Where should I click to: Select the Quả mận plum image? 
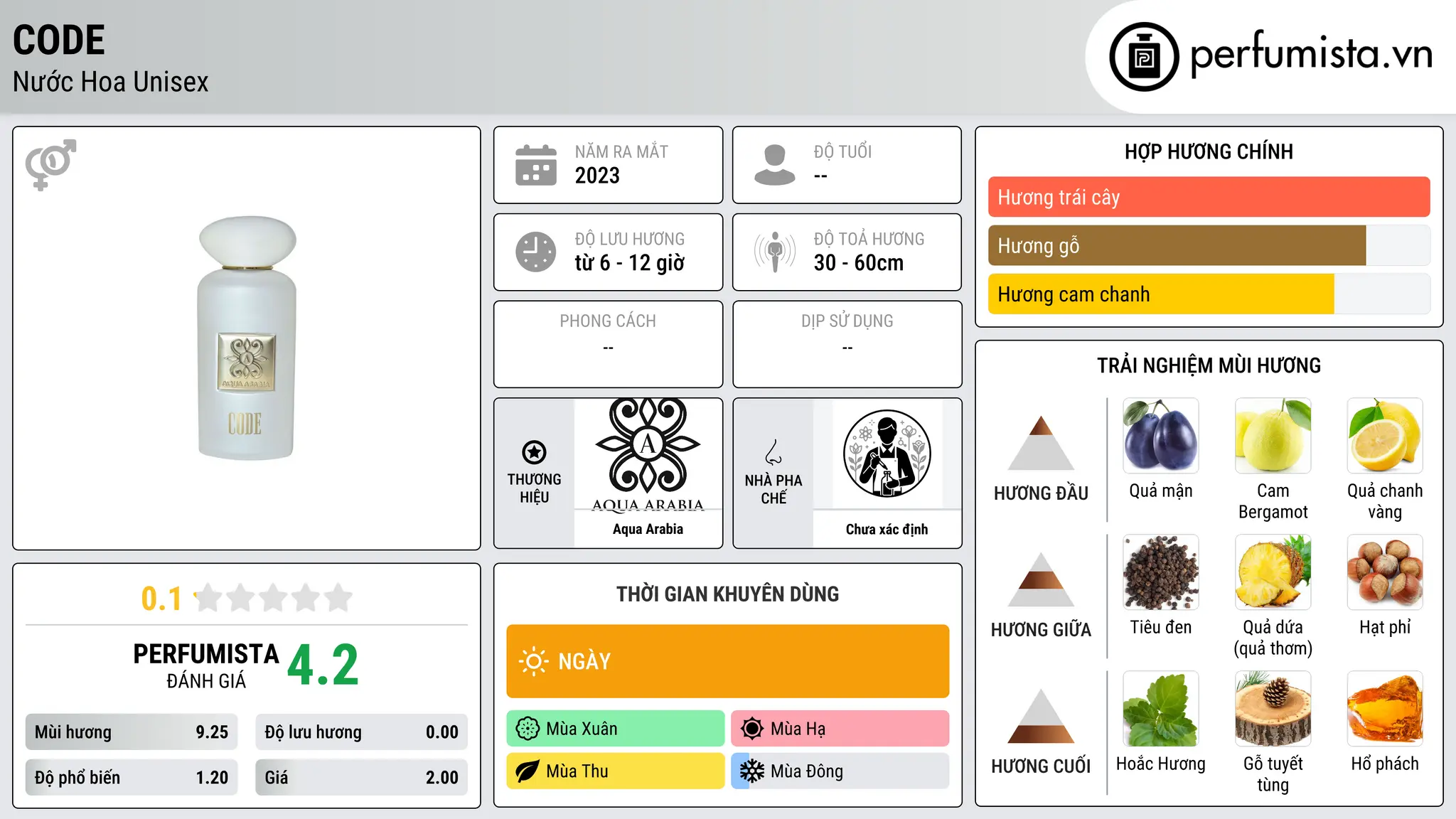point(1160,436)
